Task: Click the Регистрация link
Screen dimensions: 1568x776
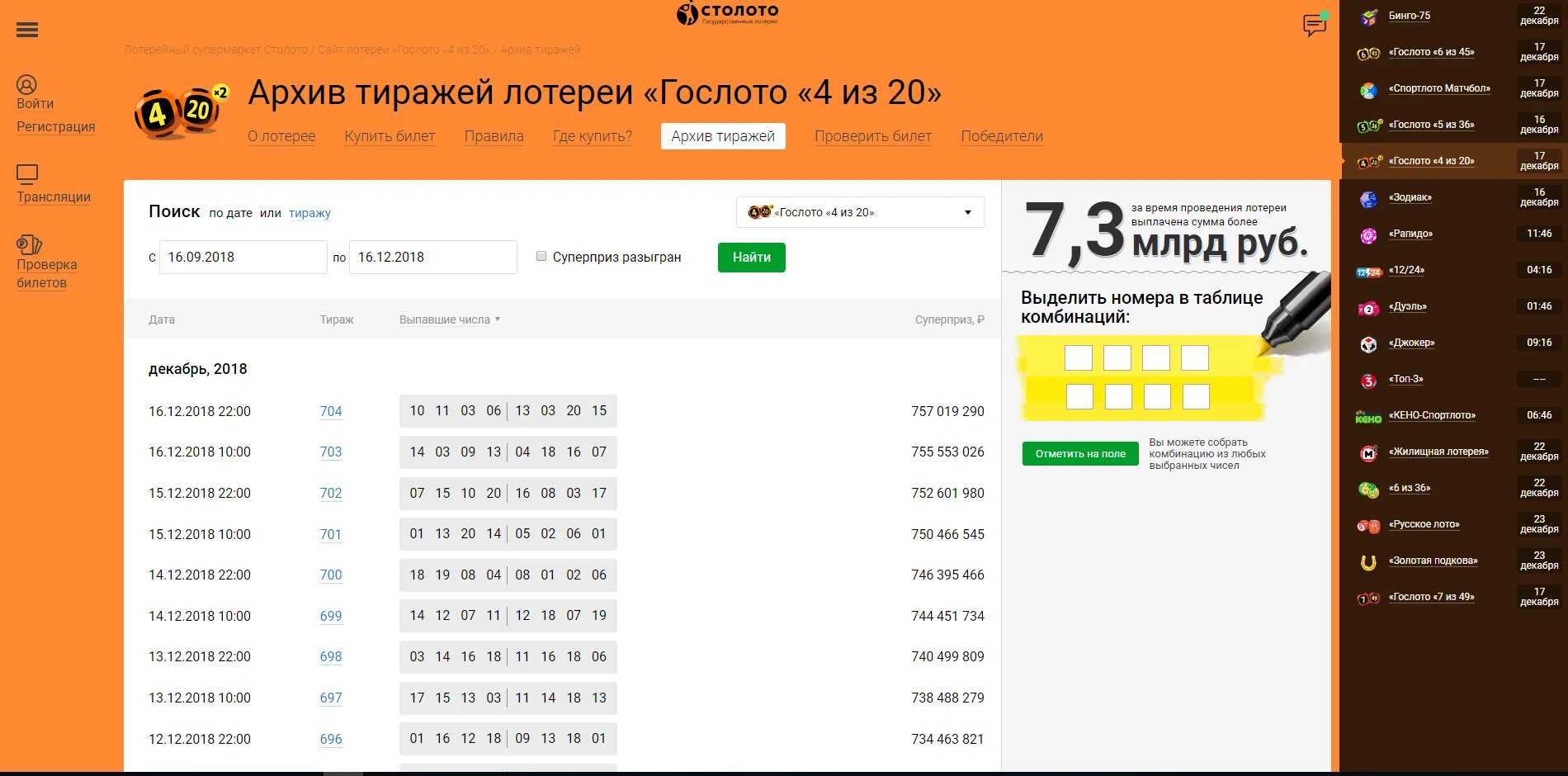Action: click(x=56, y=126)
